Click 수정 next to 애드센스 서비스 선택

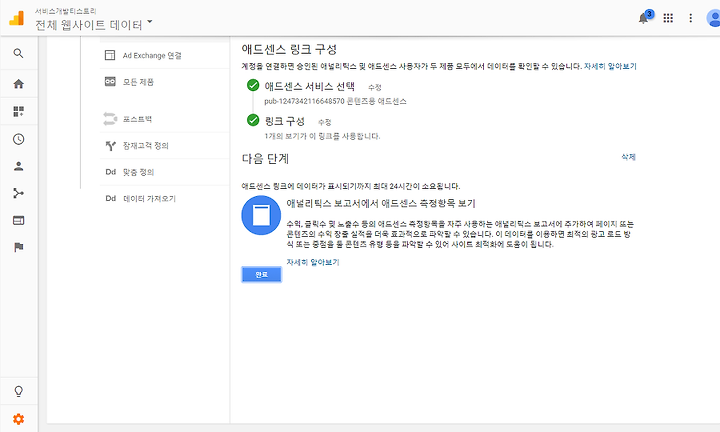click(x=375, y=87)
